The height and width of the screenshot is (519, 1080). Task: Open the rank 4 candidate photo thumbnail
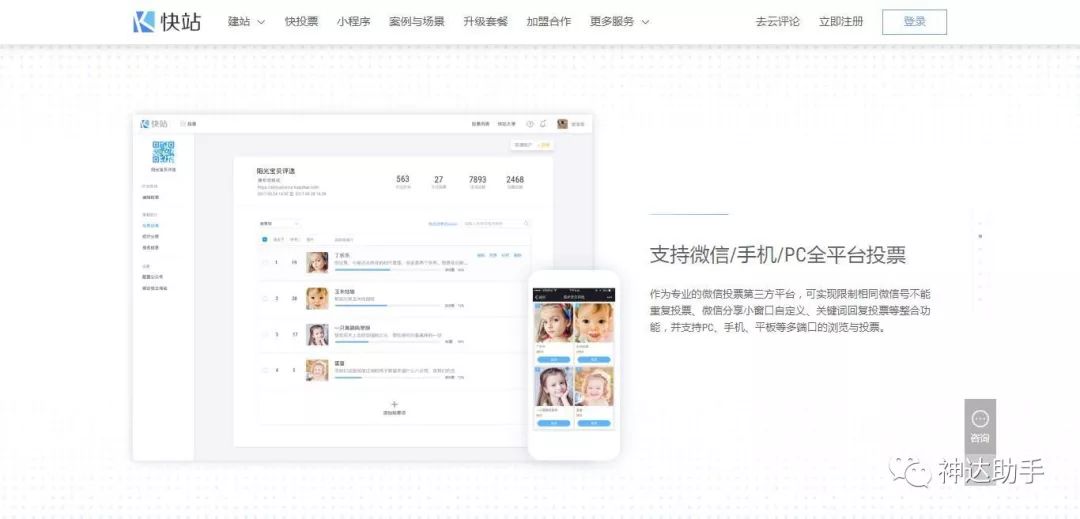click(x=317, y=370)
